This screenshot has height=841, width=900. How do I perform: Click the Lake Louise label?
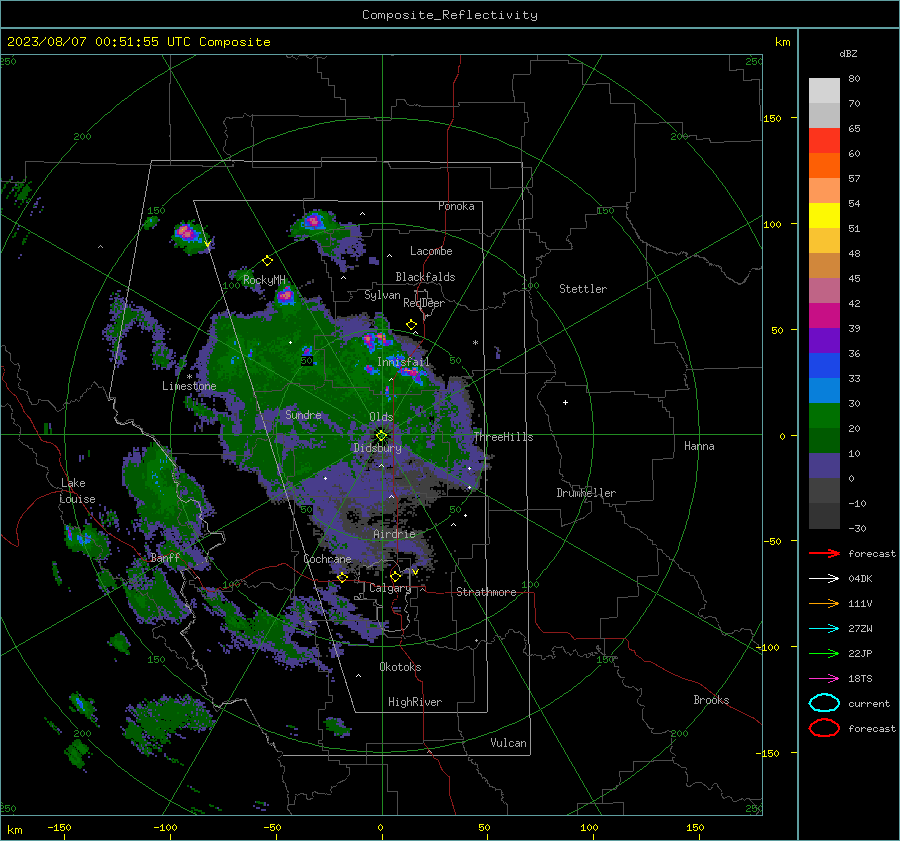tap(77, 491)
